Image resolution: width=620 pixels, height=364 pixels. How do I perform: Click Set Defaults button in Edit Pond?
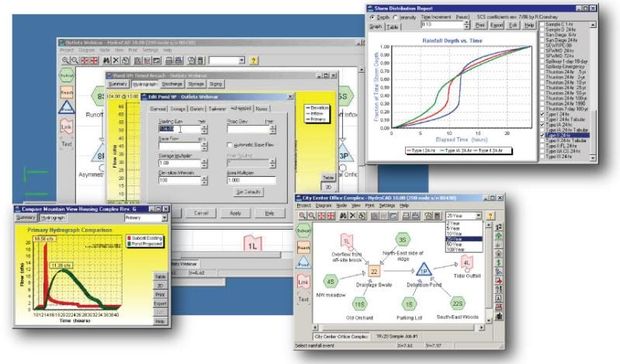point(248,192)
